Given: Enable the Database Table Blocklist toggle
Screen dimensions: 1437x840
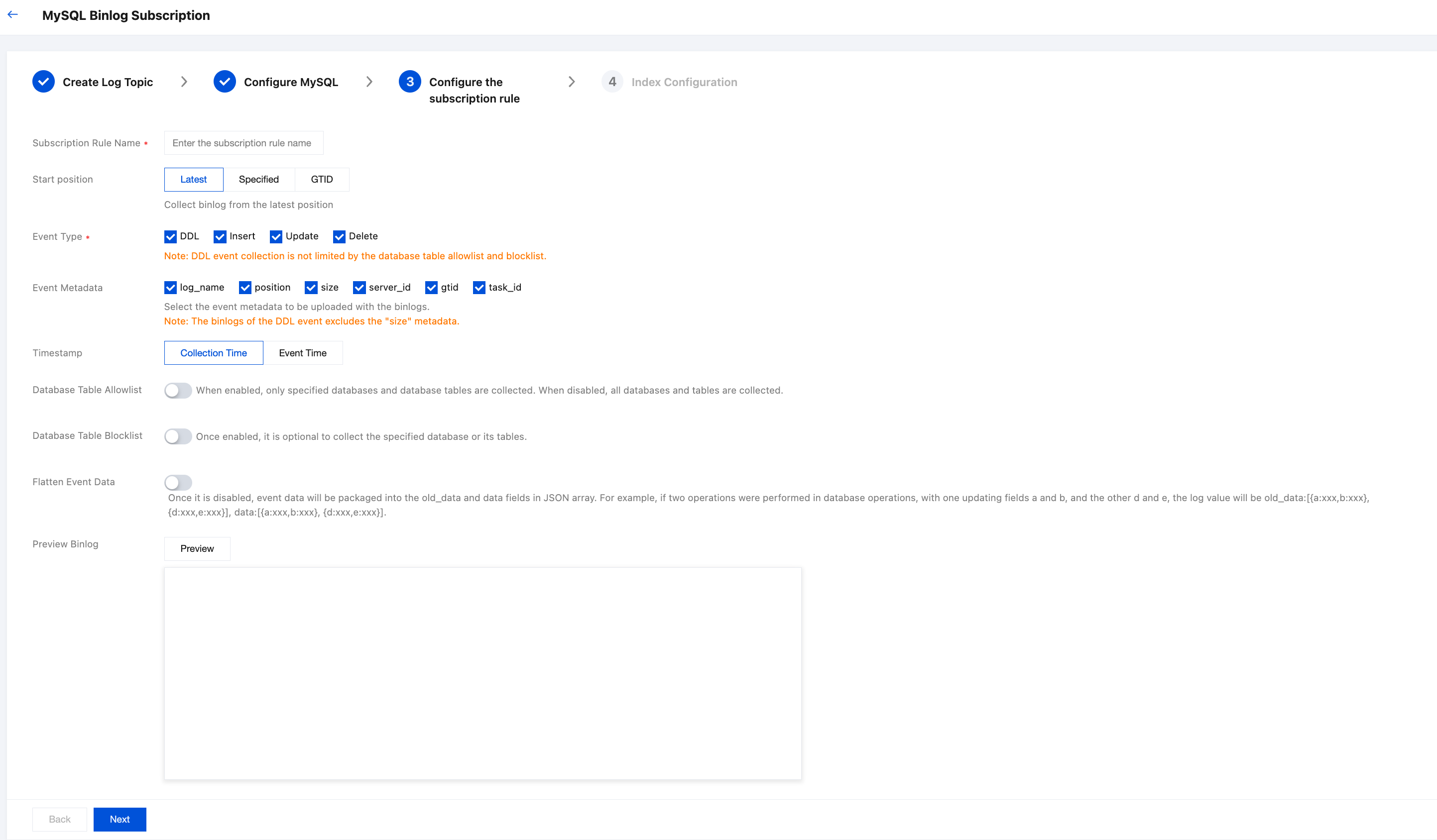Looking at the screenshot, I should coord(178,436).
